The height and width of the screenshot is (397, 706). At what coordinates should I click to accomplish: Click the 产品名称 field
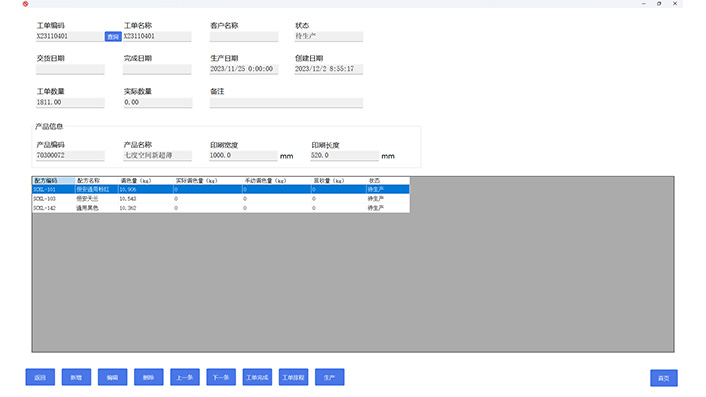click(158, 156)
